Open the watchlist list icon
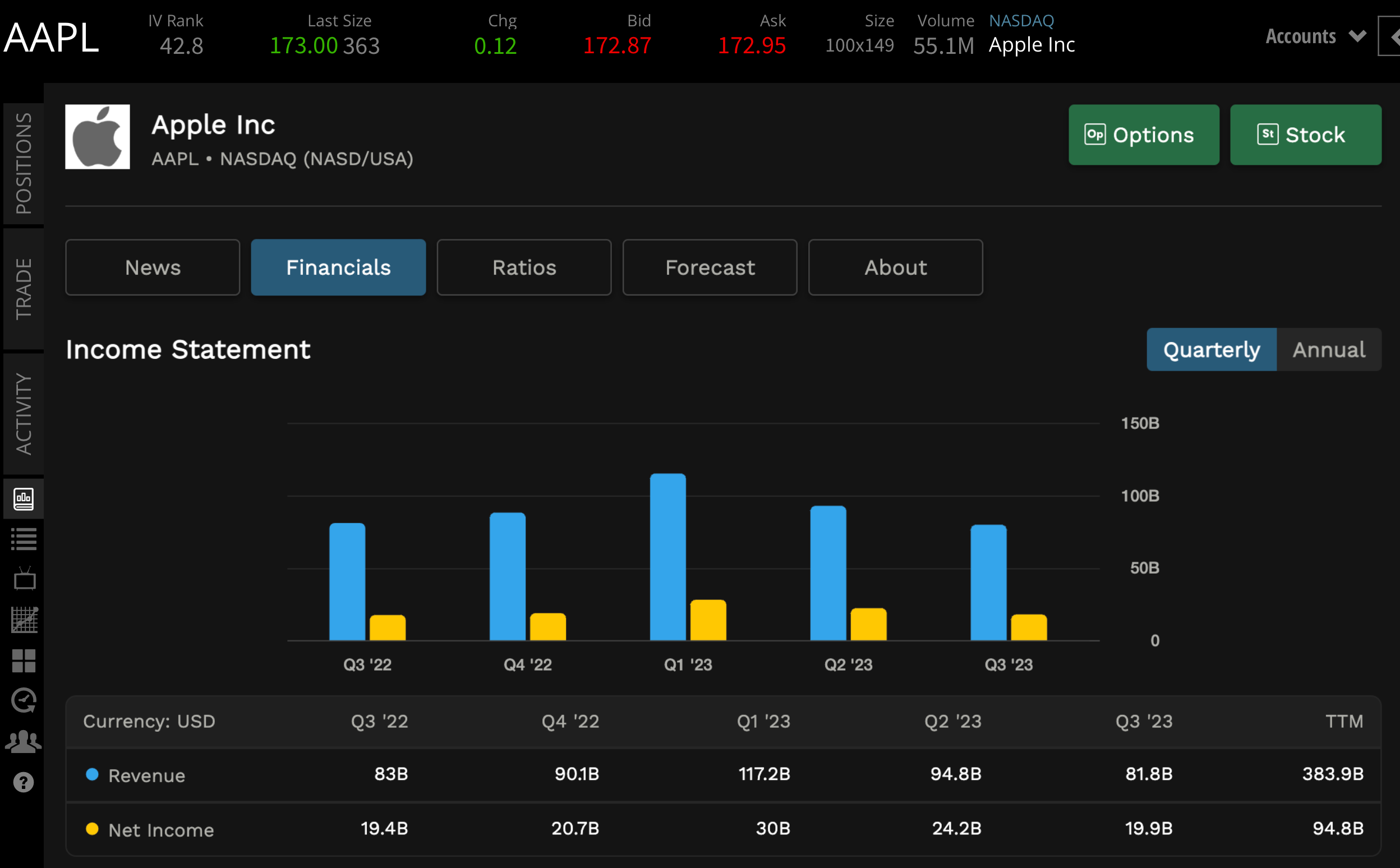 [x=23, y=538]
